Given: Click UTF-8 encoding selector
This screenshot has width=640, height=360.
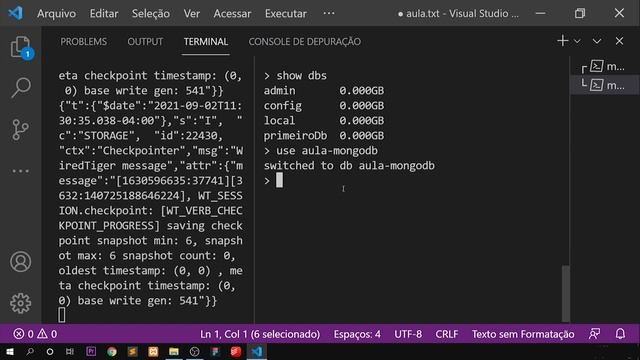Looking at the screenshot, I should pyautogui.click(x=408, y=334).
